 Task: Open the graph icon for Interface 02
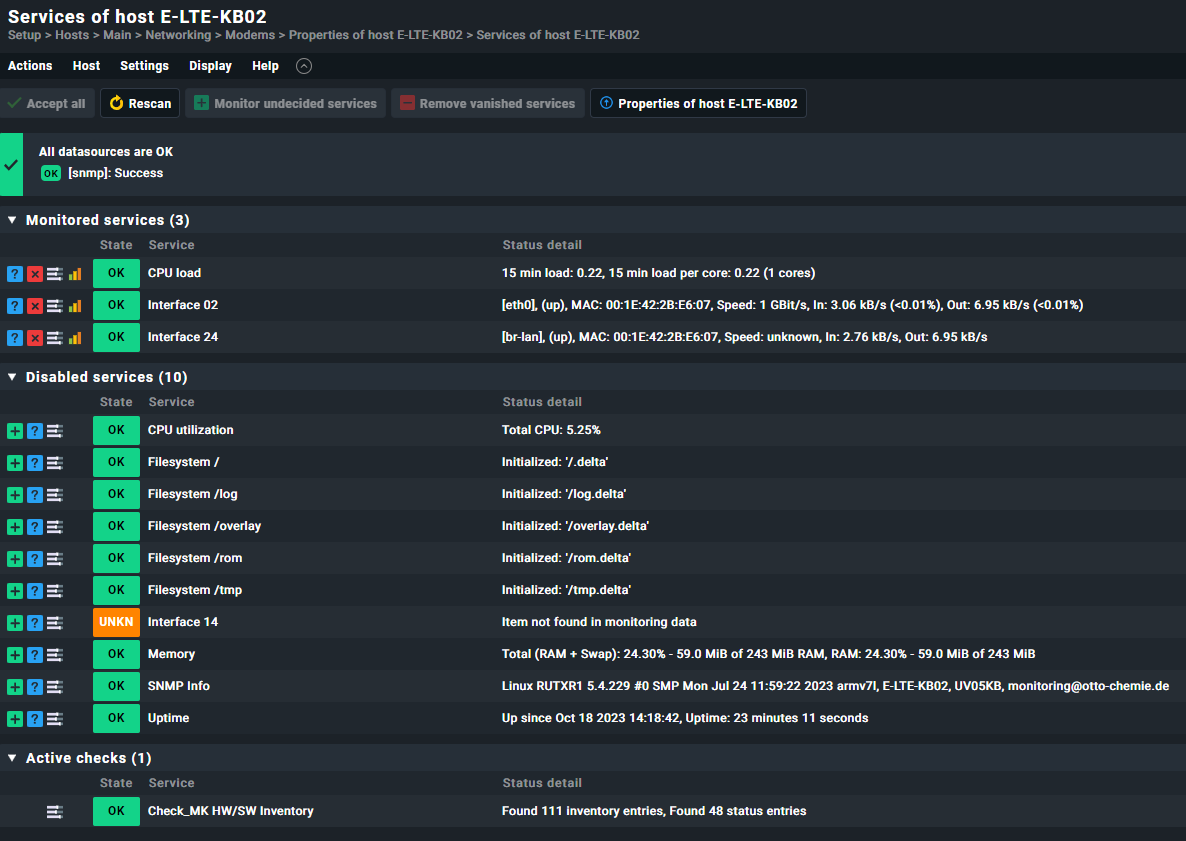pos(75,306)
